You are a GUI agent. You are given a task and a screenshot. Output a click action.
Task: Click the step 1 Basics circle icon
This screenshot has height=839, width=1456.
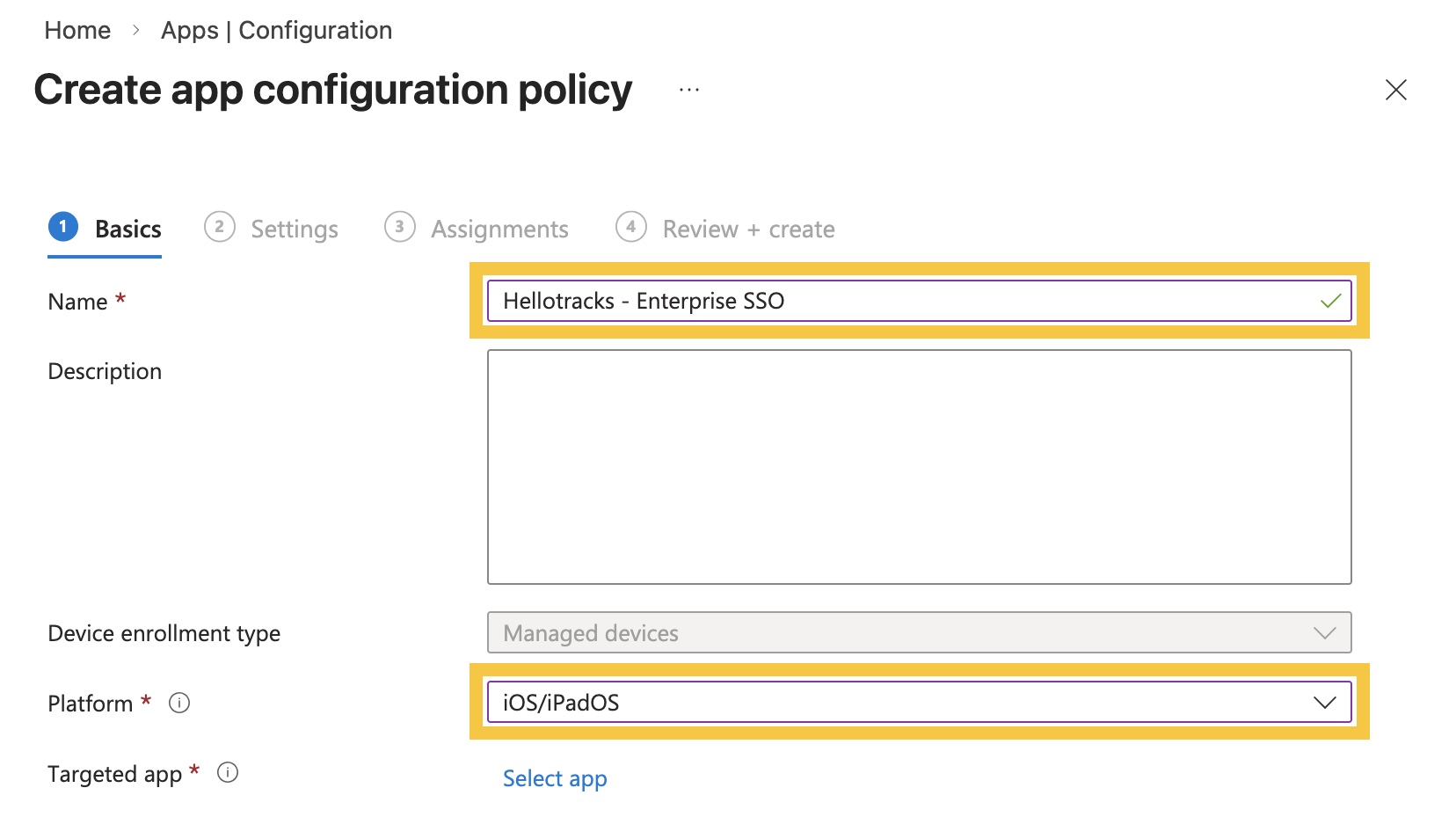click(63, 227)
